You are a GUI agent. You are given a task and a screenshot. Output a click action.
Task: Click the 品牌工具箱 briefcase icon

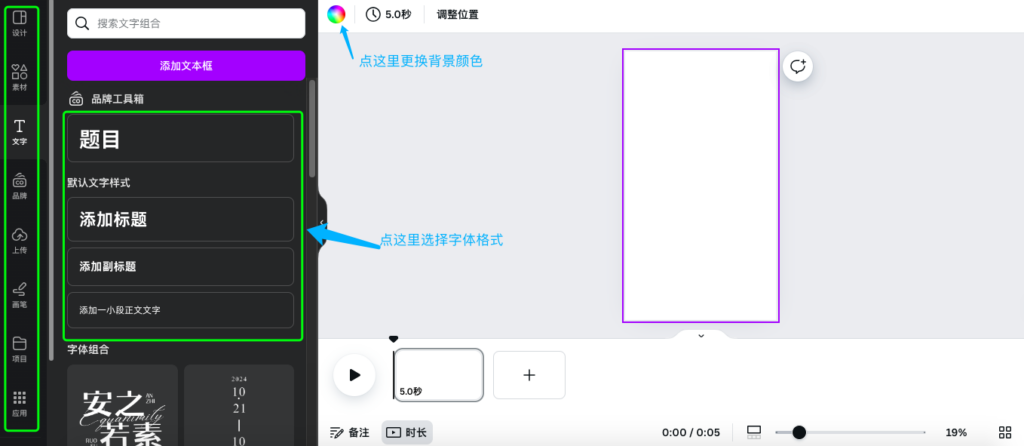click(x=76, y=99)
